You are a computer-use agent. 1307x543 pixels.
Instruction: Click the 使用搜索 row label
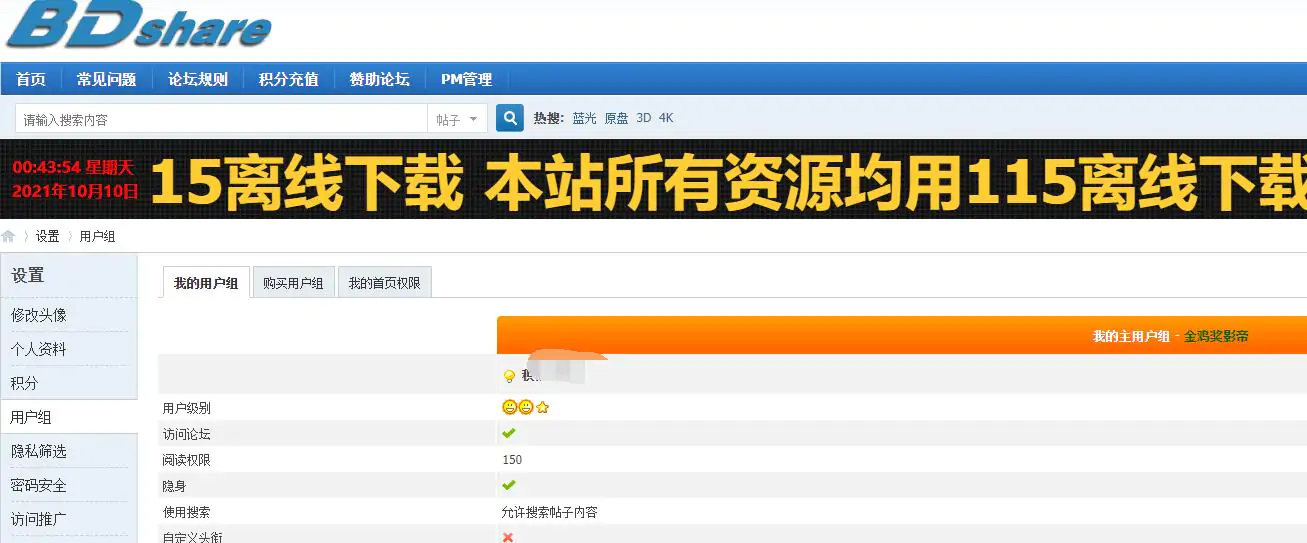click(x=187, y=512)
